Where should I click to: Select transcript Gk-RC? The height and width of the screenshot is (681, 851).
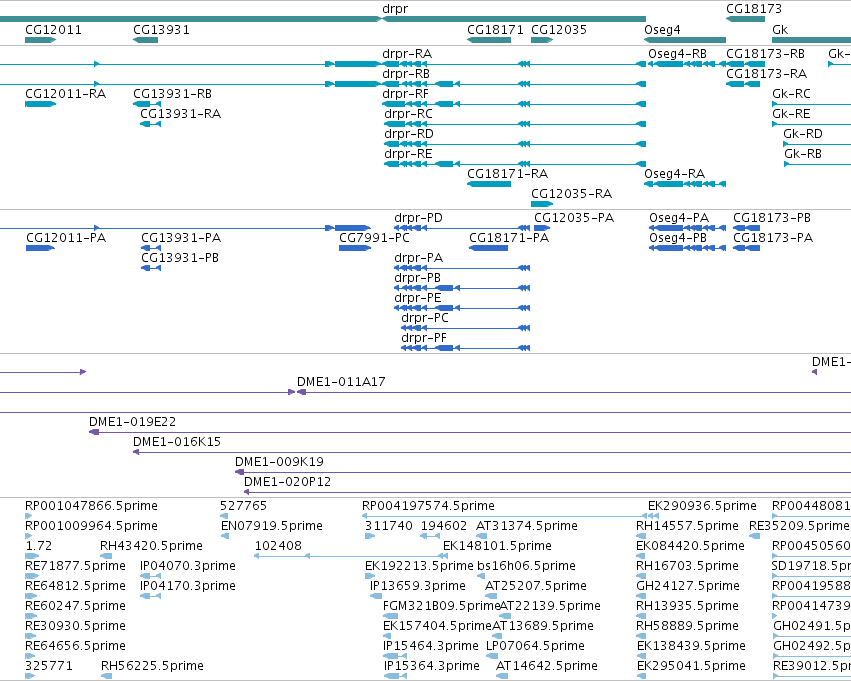tap(791, 94)
